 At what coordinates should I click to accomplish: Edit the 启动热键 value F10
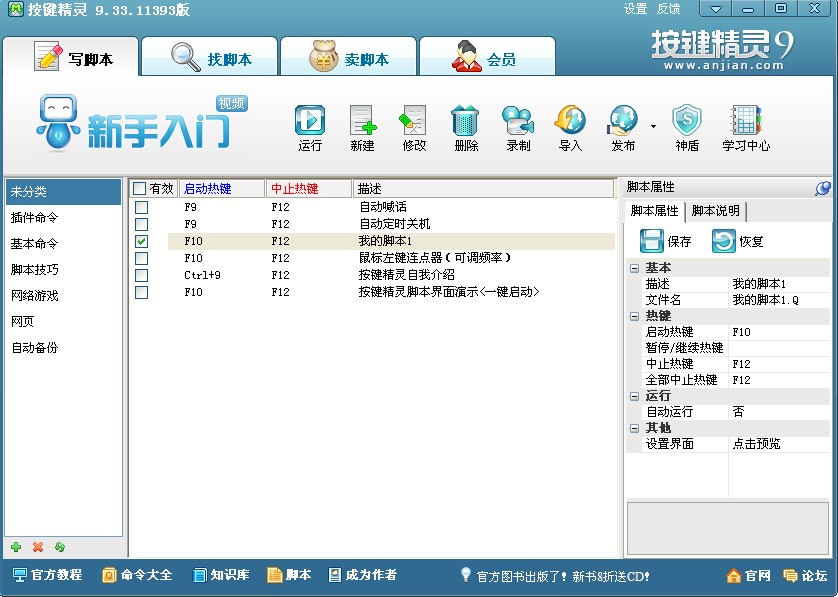click(779, 332)
